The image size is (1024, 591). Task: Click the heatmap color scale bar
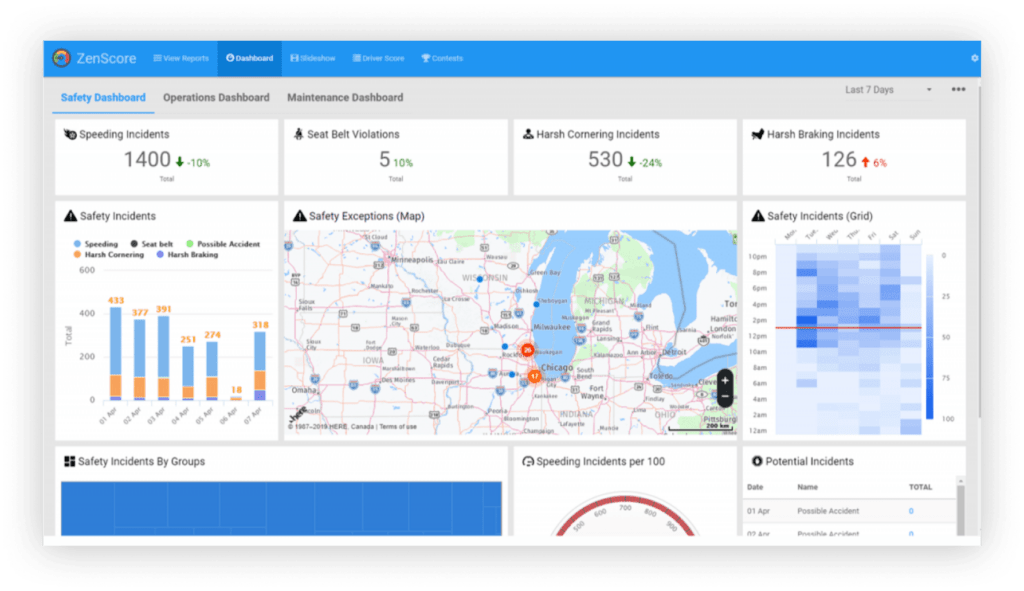point(930,337)
